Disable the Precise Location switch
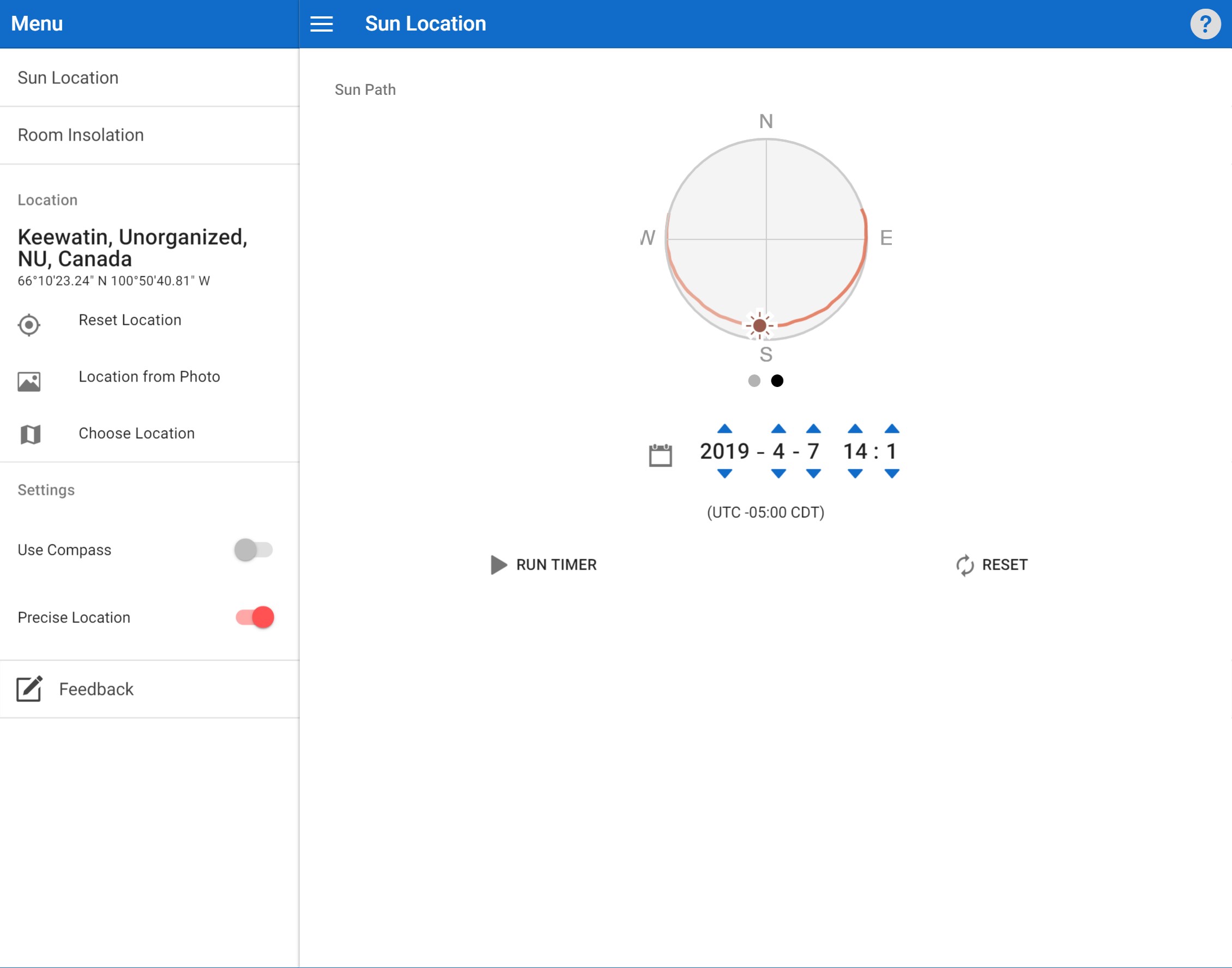1232x968 pixels. click(255, 616)
